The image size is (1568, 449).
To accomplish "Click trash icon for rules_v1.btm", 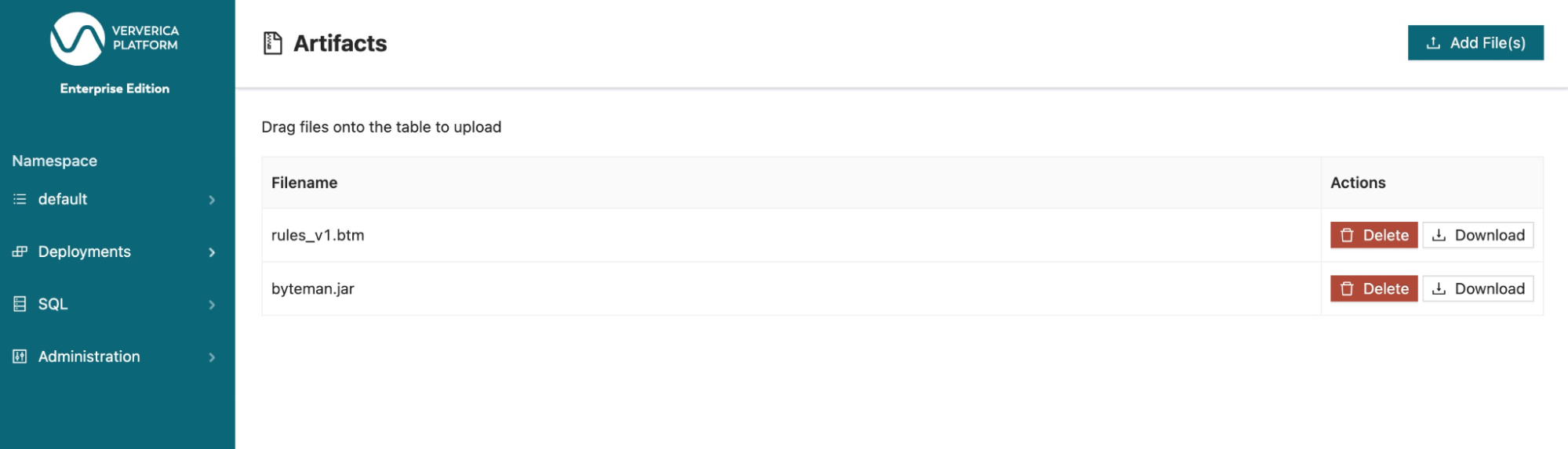I will tap(1347, 235).
